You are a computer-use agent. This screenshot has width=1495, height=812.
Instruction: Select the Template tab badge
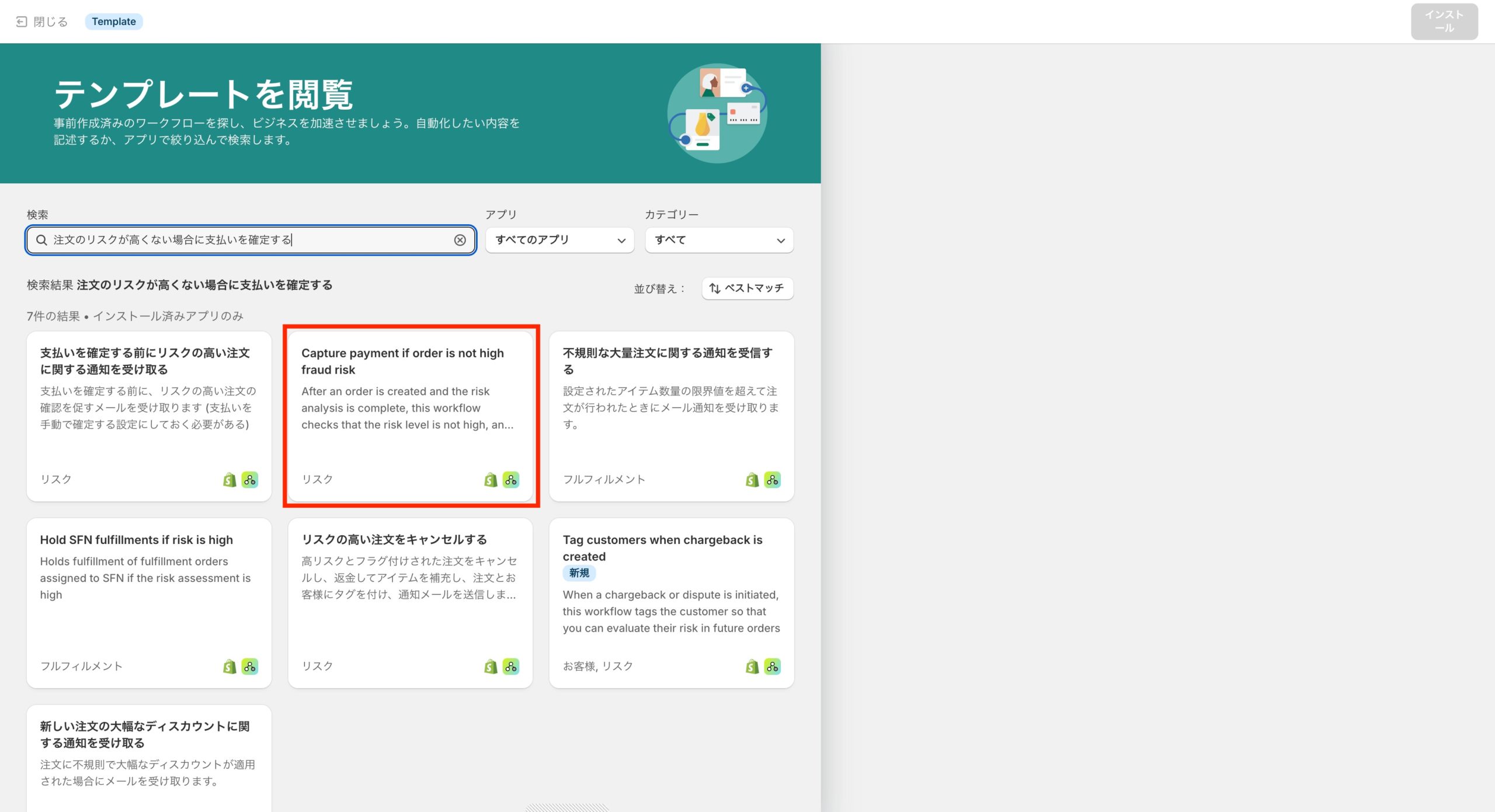point(114,22)
